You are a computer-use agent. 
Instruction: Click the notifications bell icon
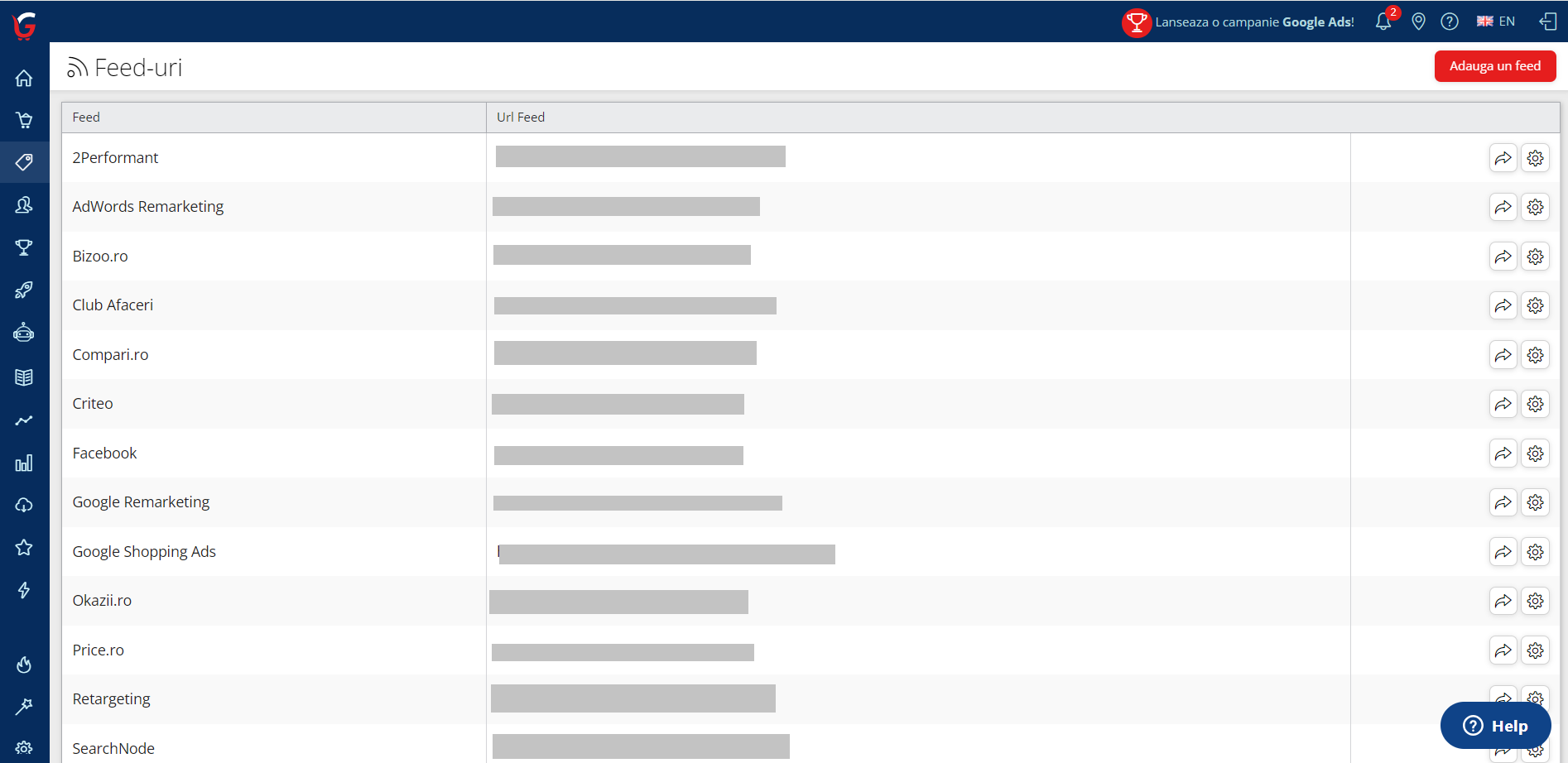tap(1383, 22)
